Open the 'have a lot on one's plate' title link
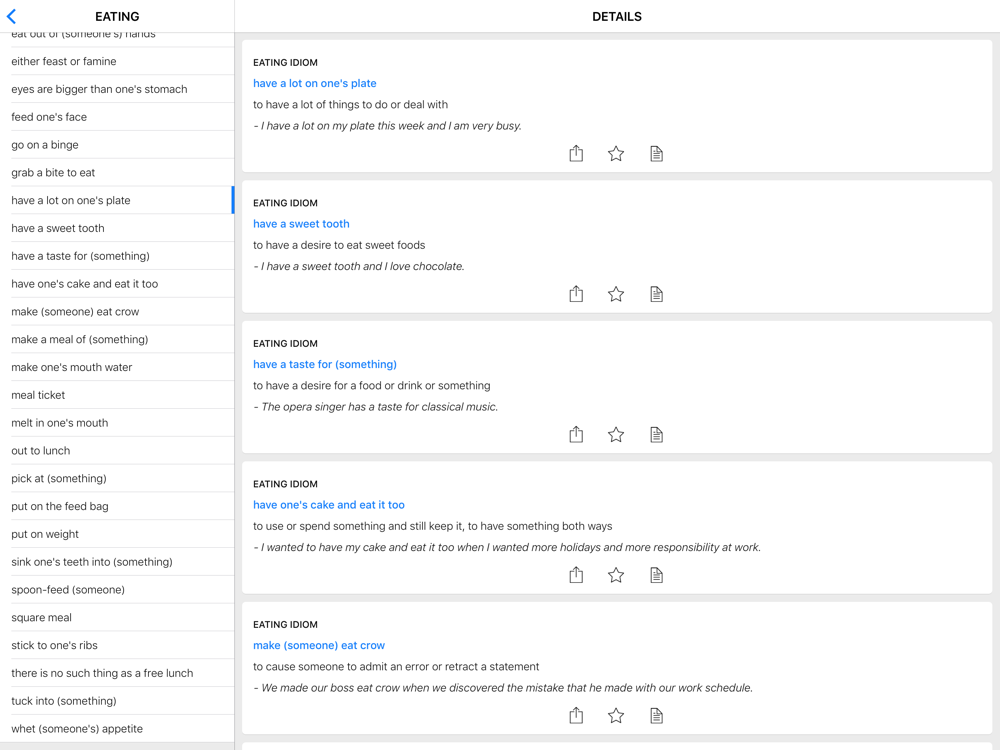The image size is (1000, 750). click(315, 83)
